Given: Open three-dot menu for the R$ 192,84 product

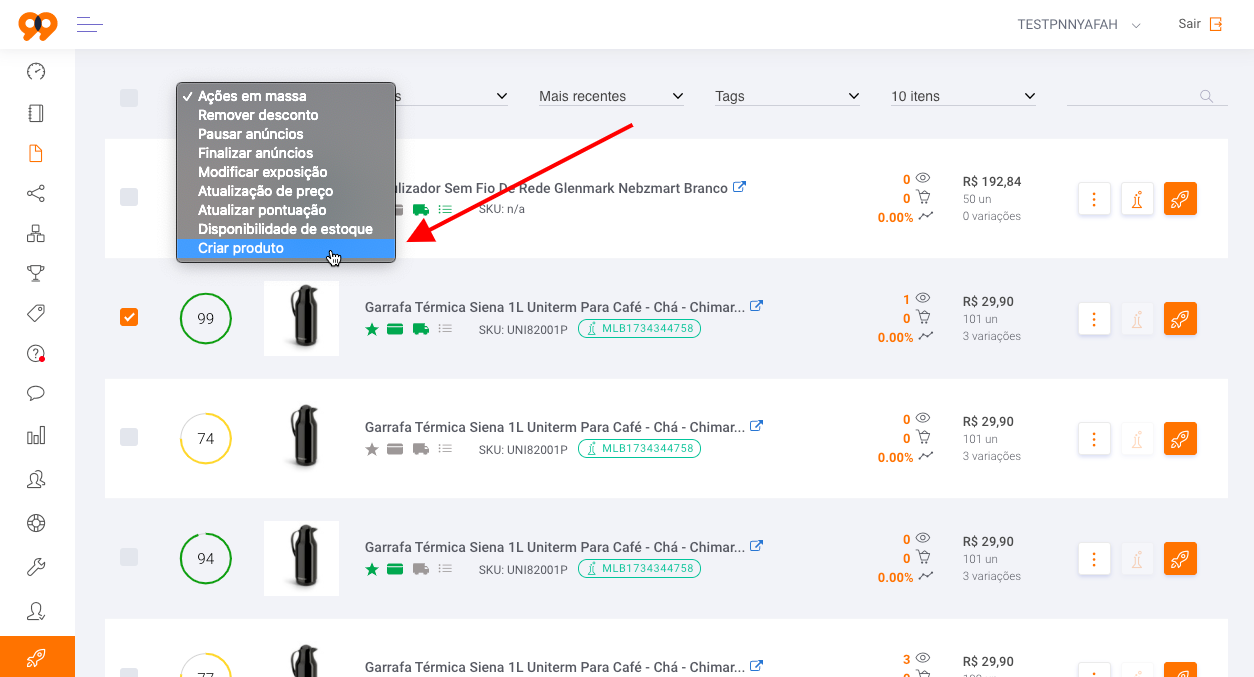Looking at the screenshot, I should tap(1095, 199).
